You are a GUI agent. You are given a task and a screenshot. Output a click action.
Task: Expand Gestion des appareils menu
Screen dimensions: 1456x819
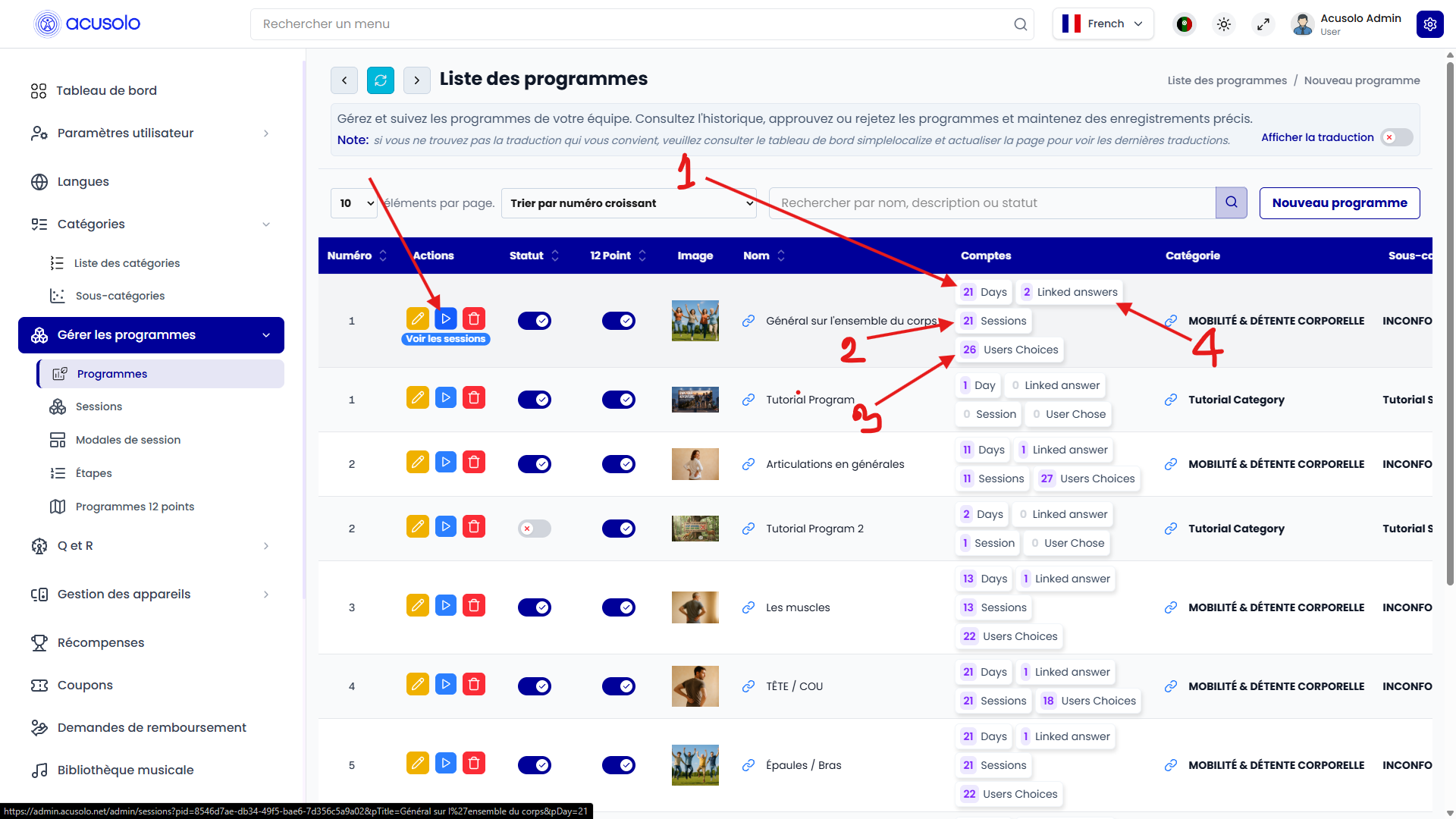coord(151,595)
